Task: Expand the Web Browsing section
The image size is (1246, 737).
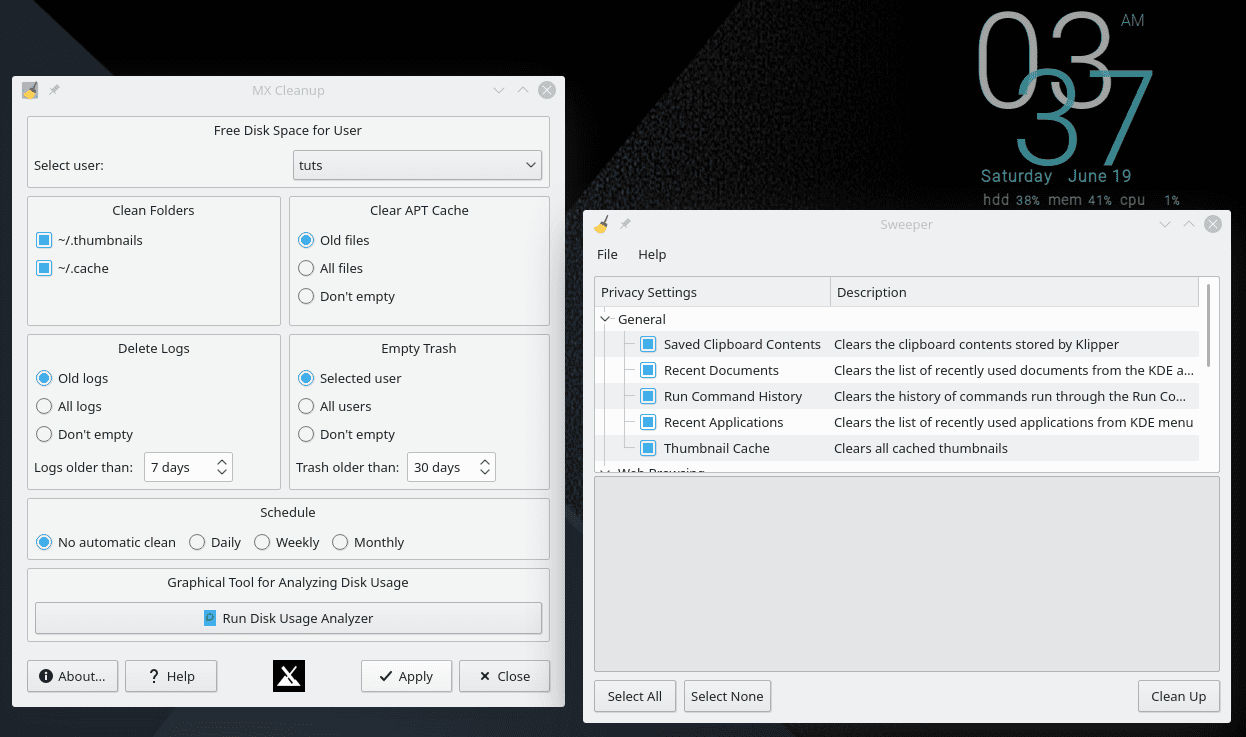Action: [x=604, y=470]
